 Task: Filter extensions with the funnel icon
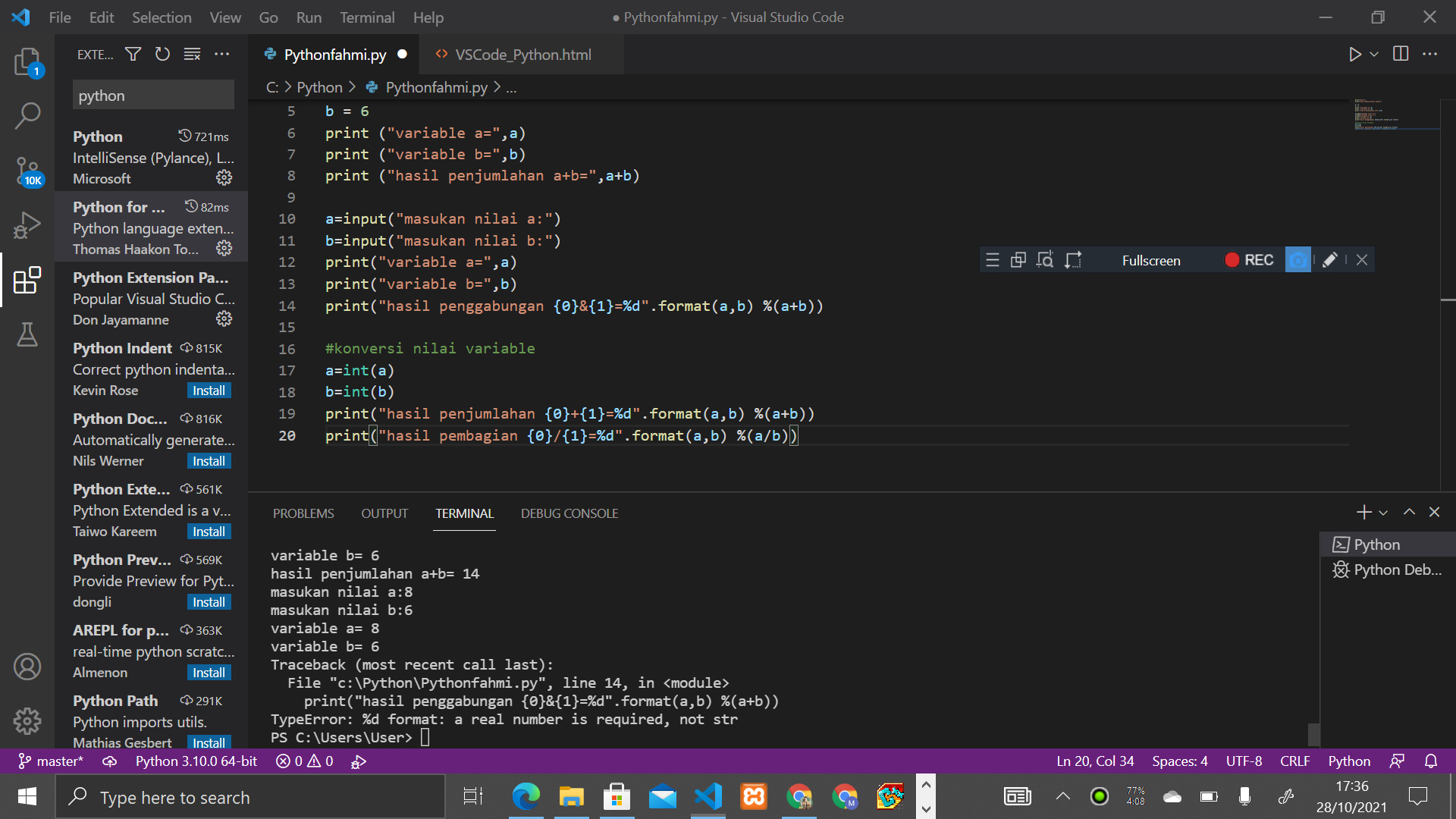click(x=133, y=54)
